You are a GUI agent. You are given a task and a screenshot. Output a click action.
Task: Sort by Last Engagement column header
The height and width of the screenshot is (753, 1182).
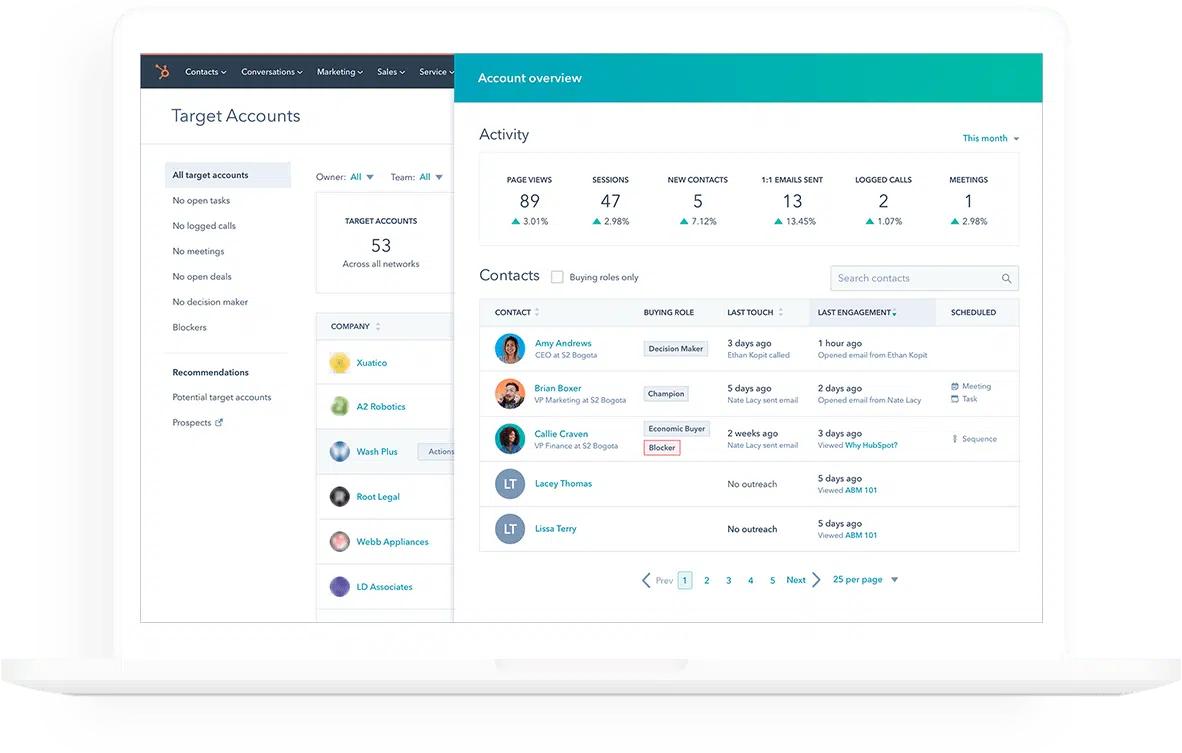856,313
